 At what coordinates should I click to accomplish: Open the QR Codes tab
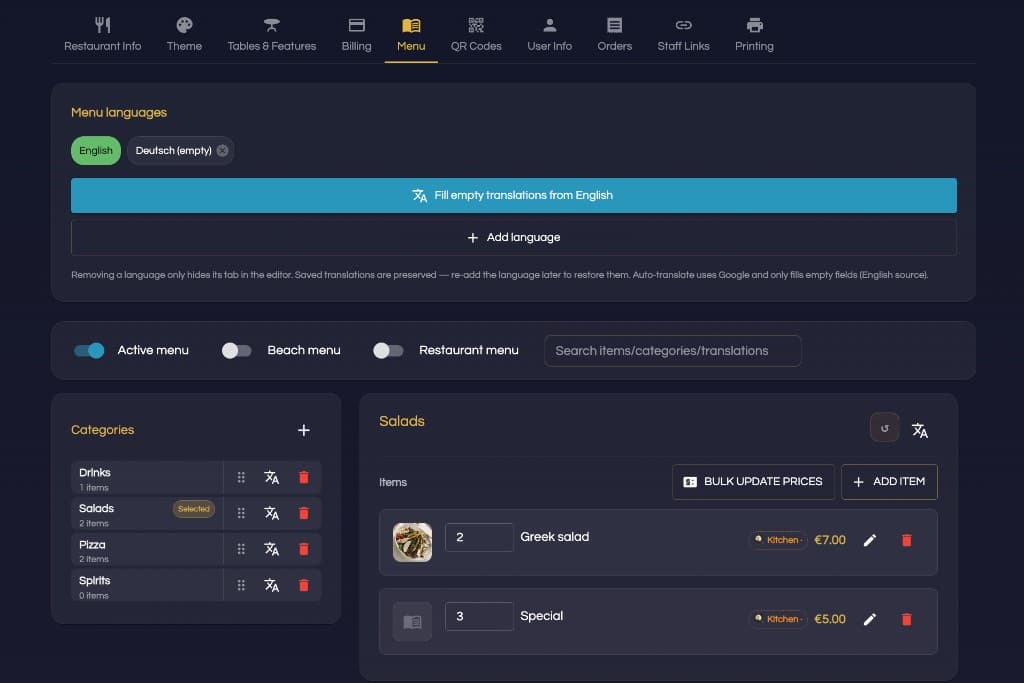pos(476,35)
